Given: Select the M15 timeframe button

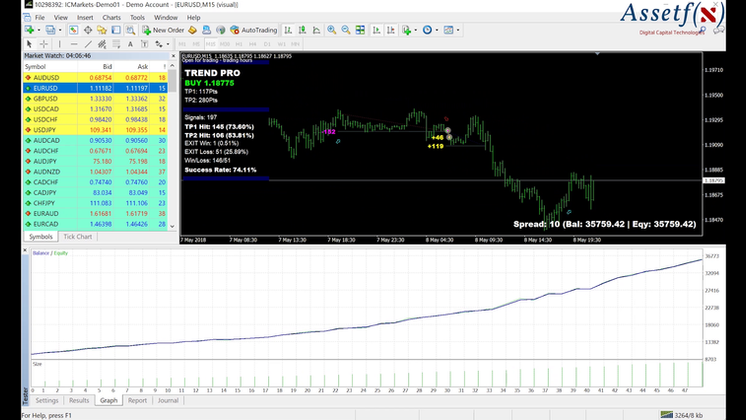Looking at the screenshot, I should 210,44.
